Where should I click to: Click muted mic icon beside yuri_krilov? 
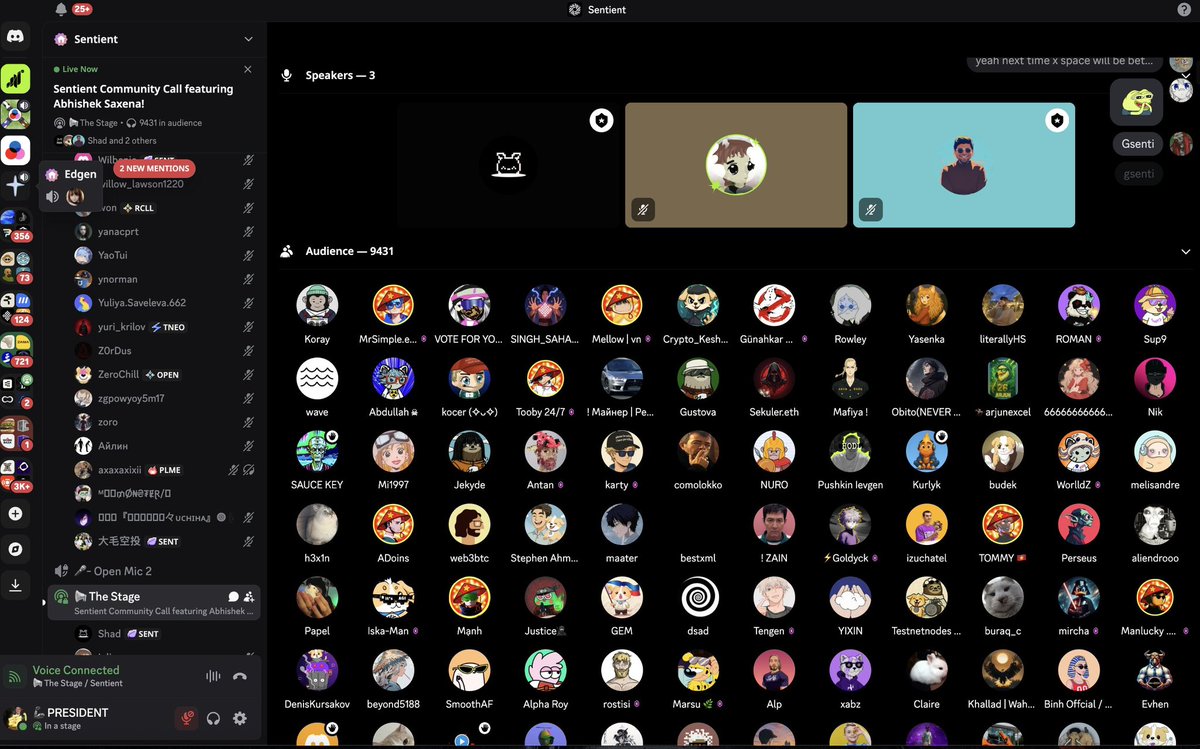[249, 327]
